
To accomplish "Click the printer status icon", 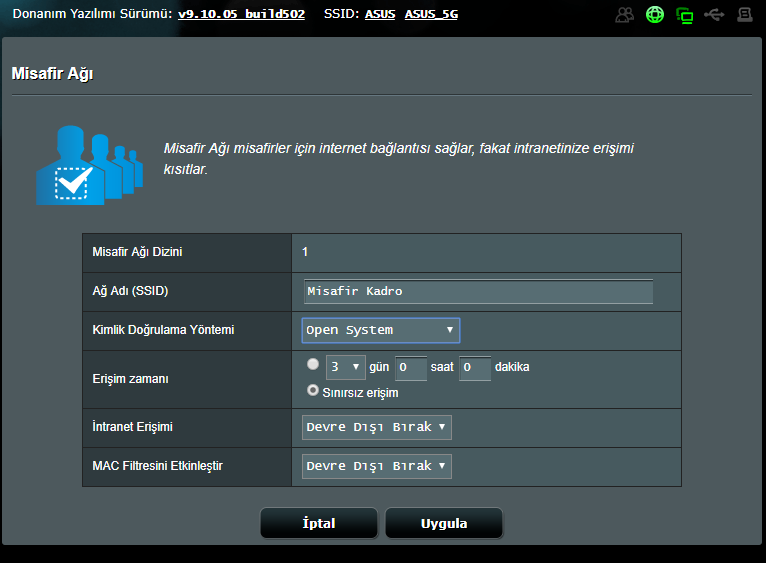I will click(x=745, y=15).
